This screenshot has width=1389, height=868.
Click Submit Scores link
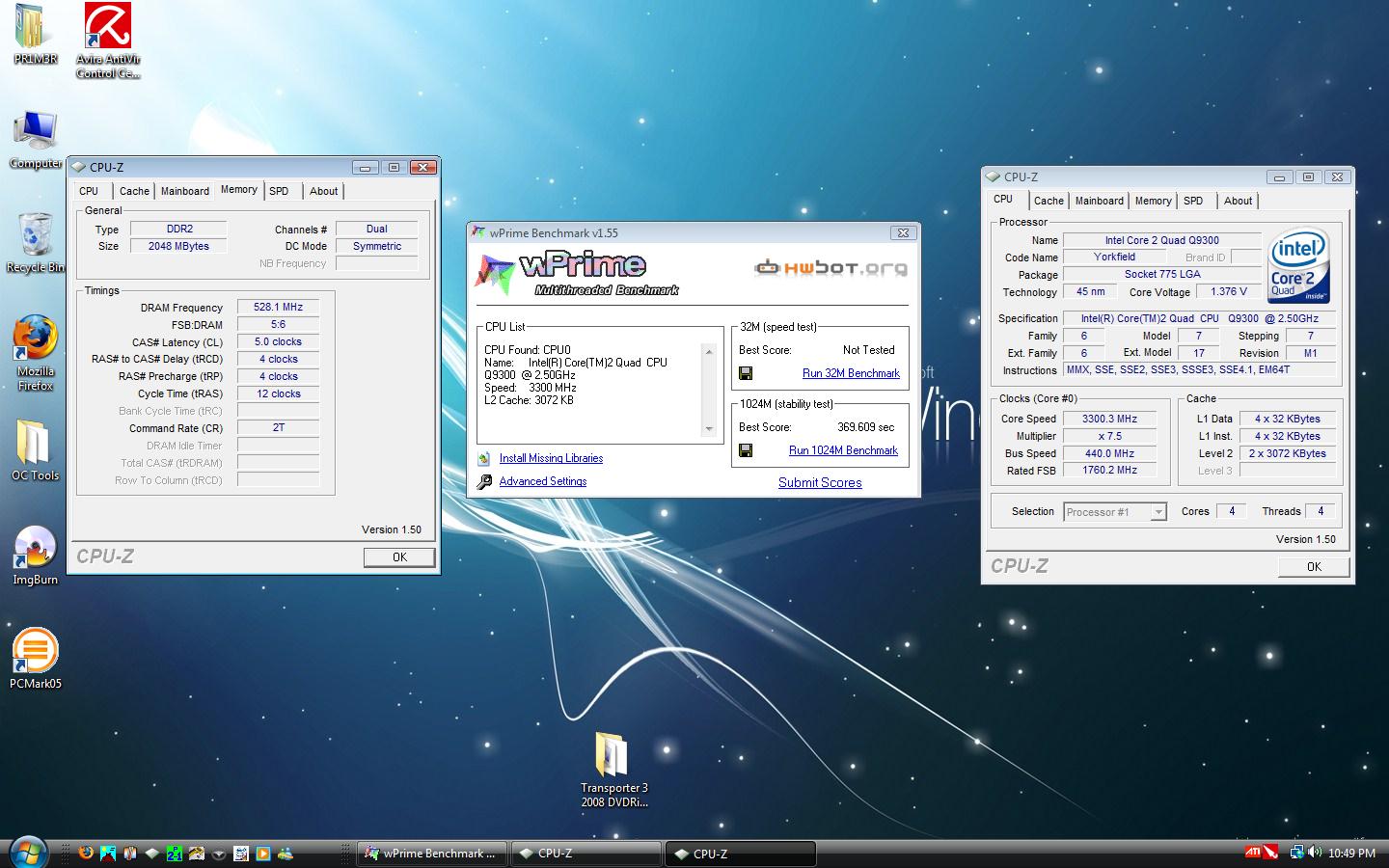pos(820,482)
